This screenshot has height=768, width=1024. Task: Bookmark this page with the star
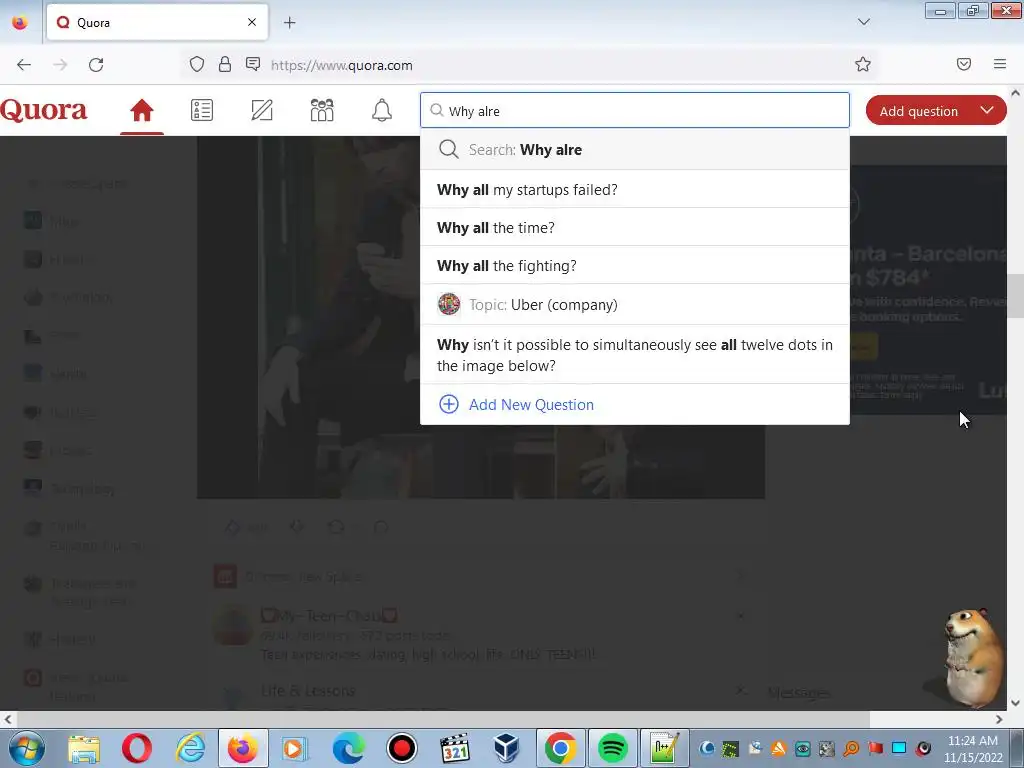[x=863, y=64]
